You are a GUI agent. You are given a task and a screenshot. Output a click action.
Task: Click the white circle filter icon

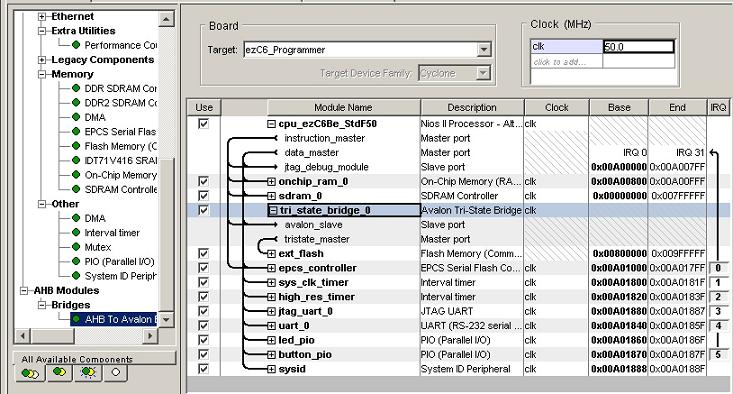115,373
